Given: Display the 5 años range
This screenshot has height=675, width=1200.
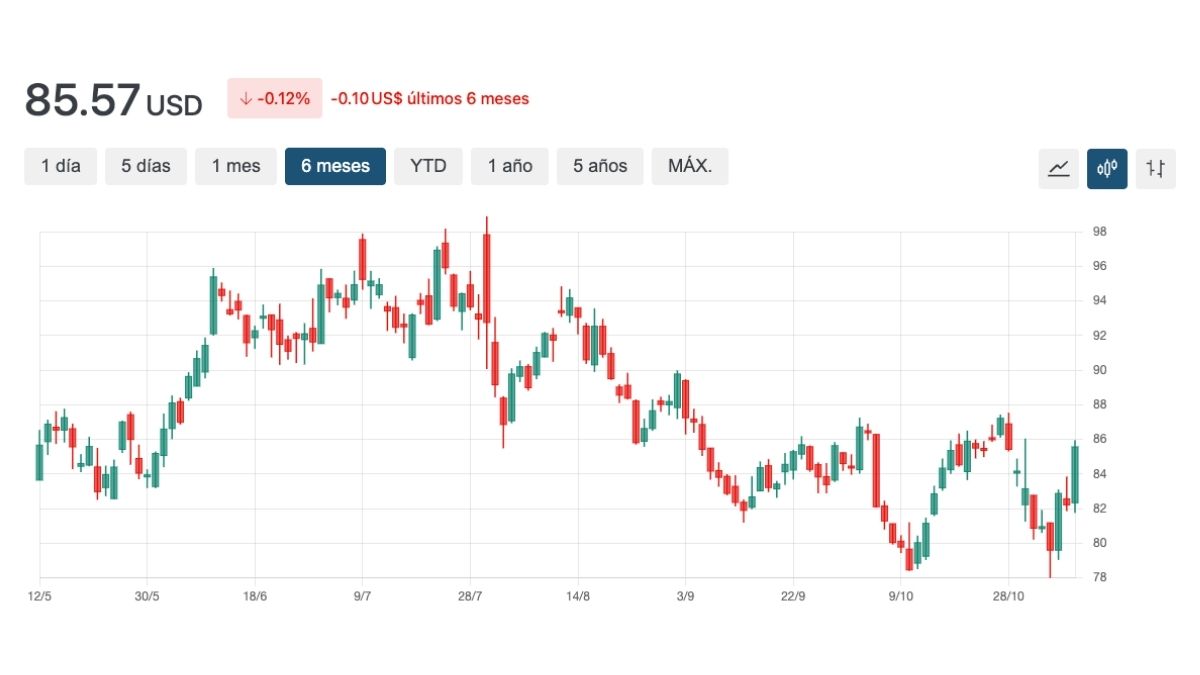Looking at the screenshot, I should pos(600,166).
